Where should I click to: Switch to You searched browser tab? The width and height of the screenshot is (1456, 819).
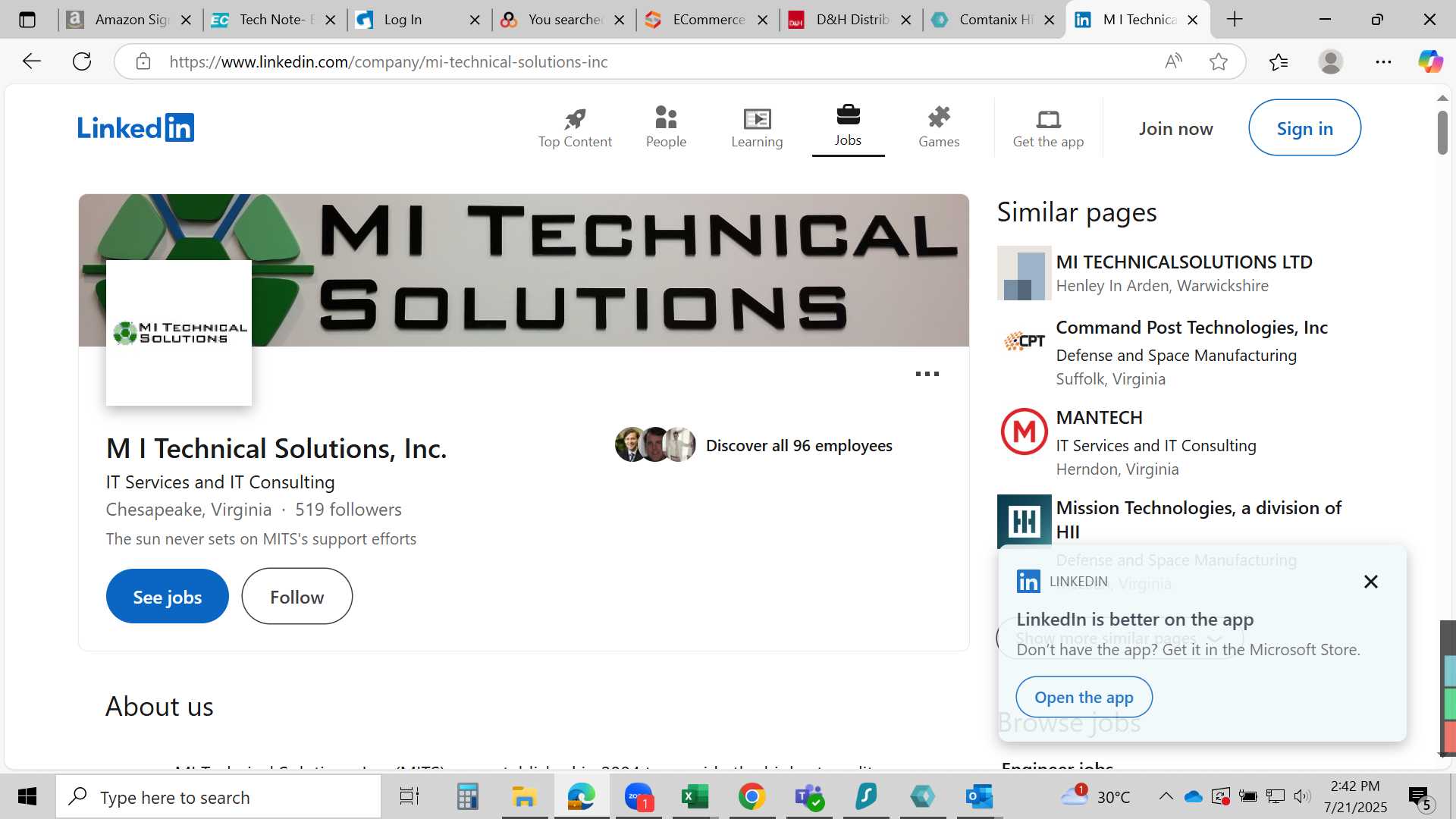563,20
